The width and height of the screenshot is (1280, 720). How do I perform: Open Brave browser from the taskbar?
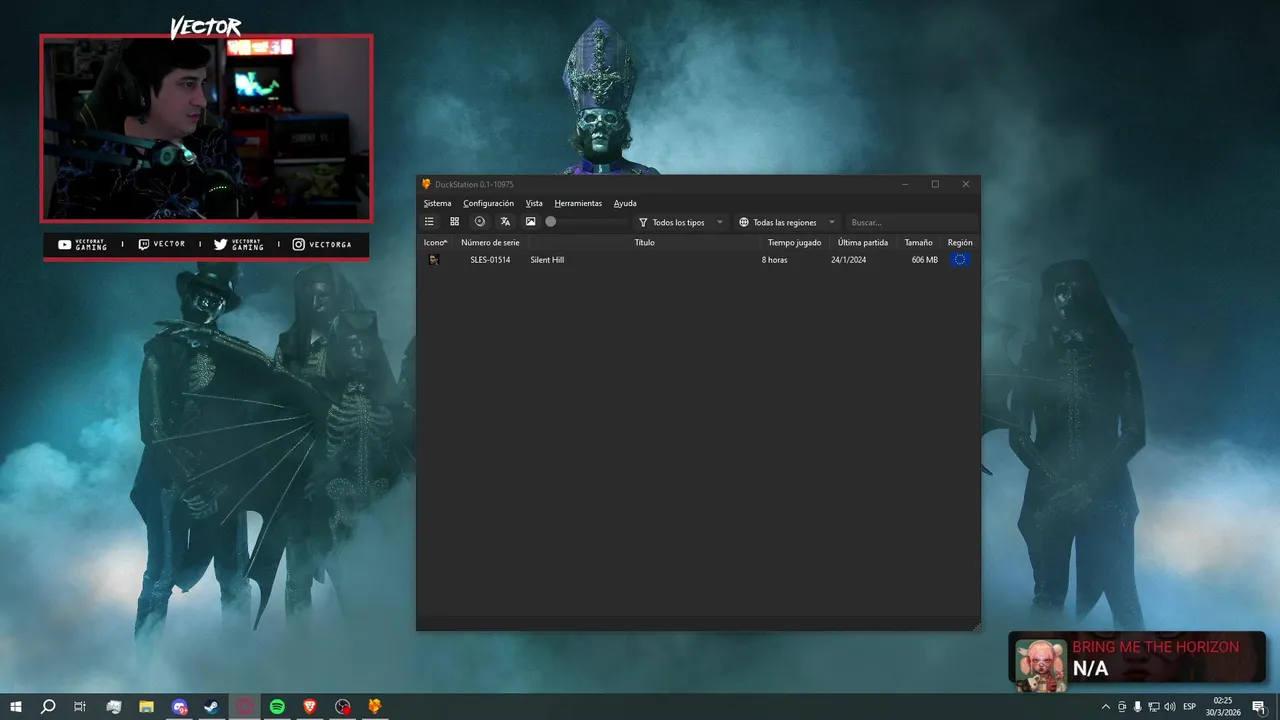[x=310, y=706]
